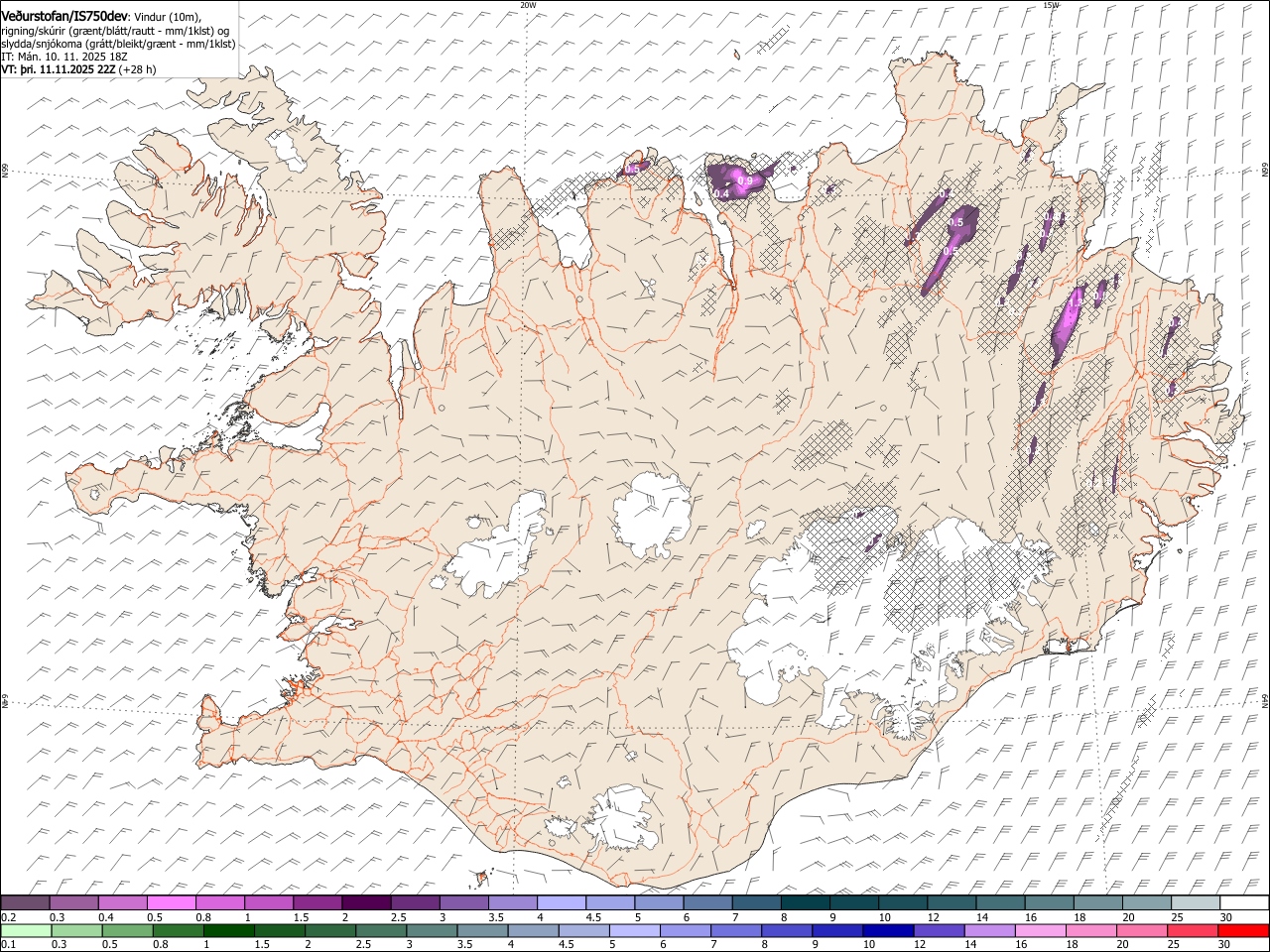Screen dimensions: 1270x952
Task: Pick the bright pink 0.5 swatch in top legend row
Action: (171, 902)
